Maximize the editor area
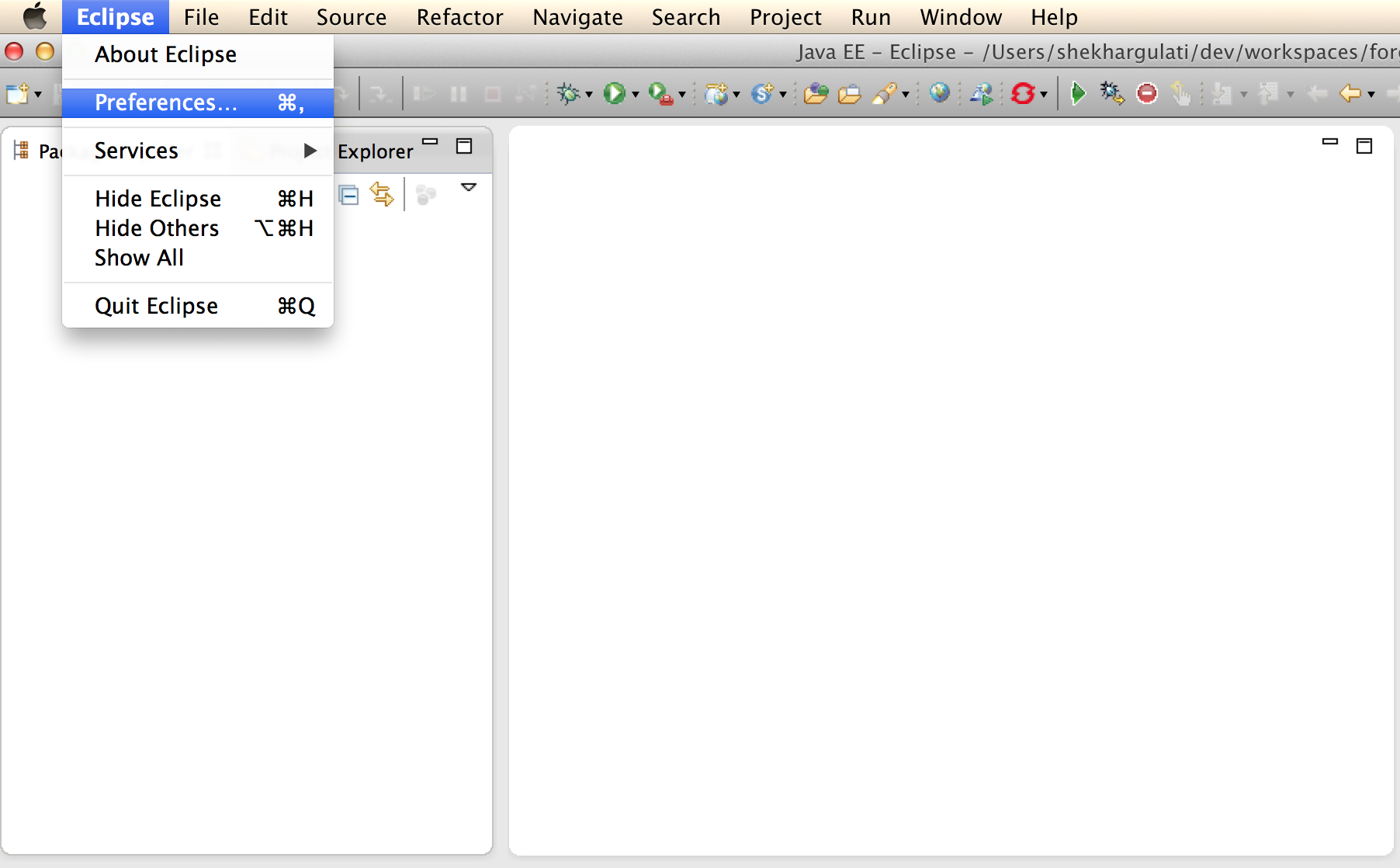 pyautogui.click(x=1364, y=146)
